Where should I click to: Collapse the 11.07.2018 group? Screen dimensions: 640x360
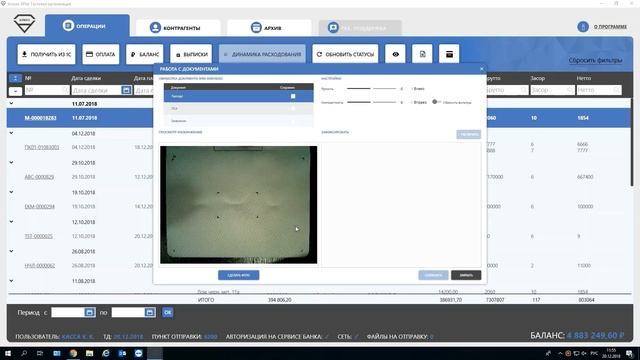point(11,104)
